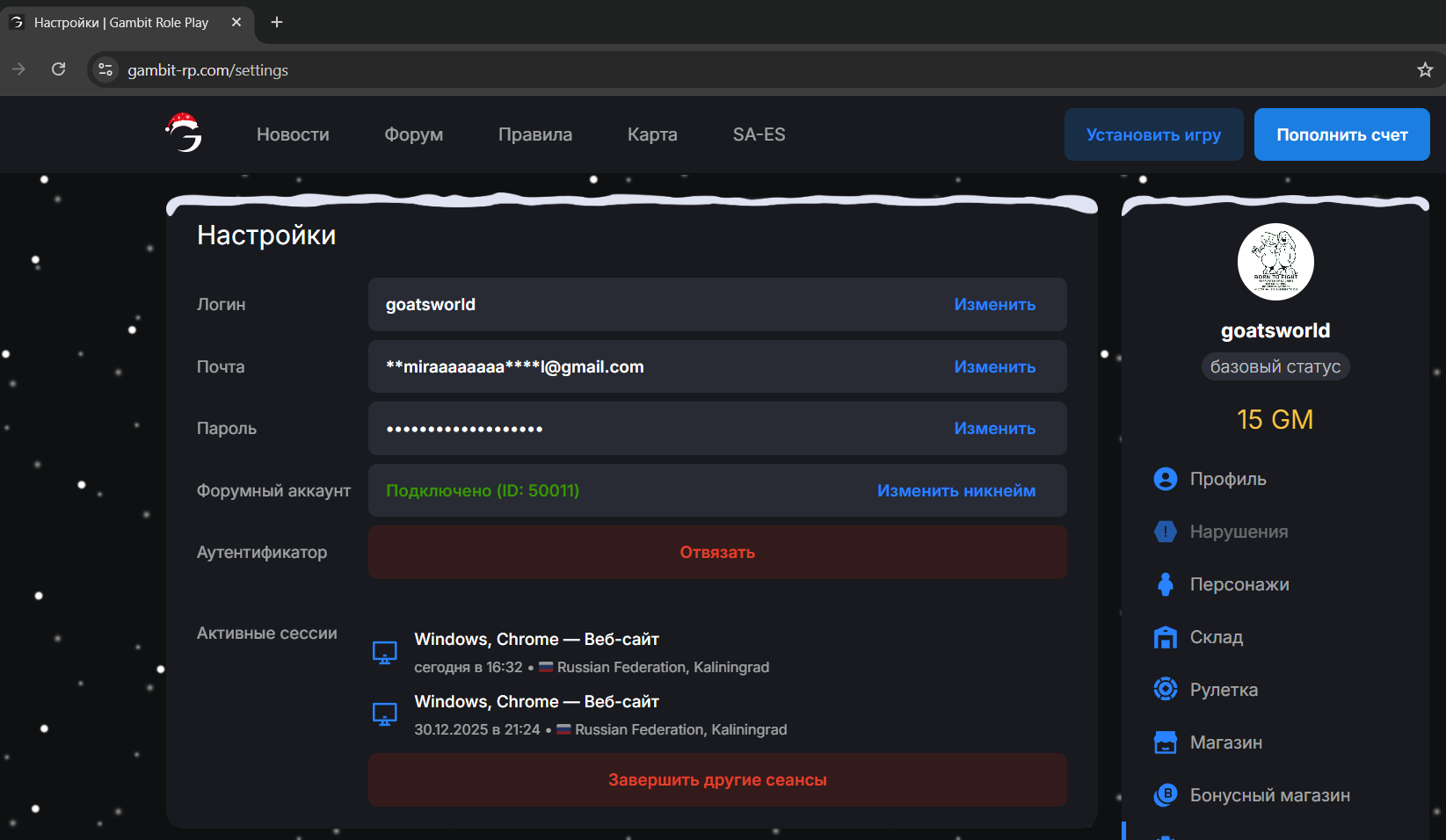Click the Gambit logo with Santa hat
The height and width of the screenshot is (840, 1446).
coord(184,134)
